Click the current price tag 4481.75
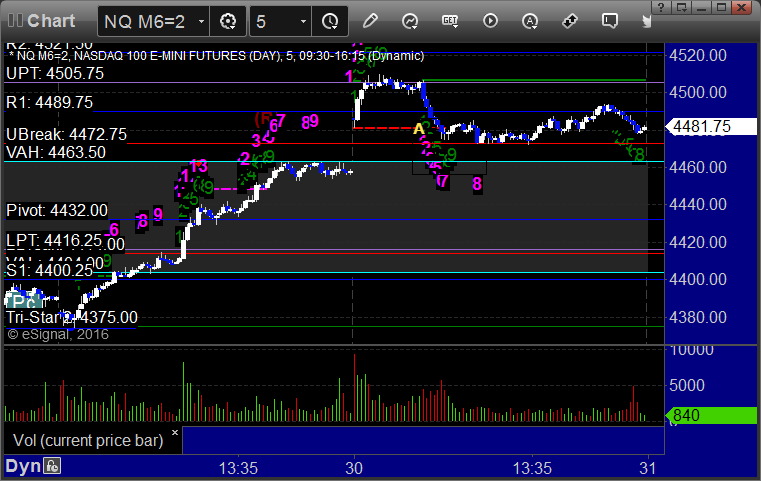The image size is (761, 481). coord(711,126)
